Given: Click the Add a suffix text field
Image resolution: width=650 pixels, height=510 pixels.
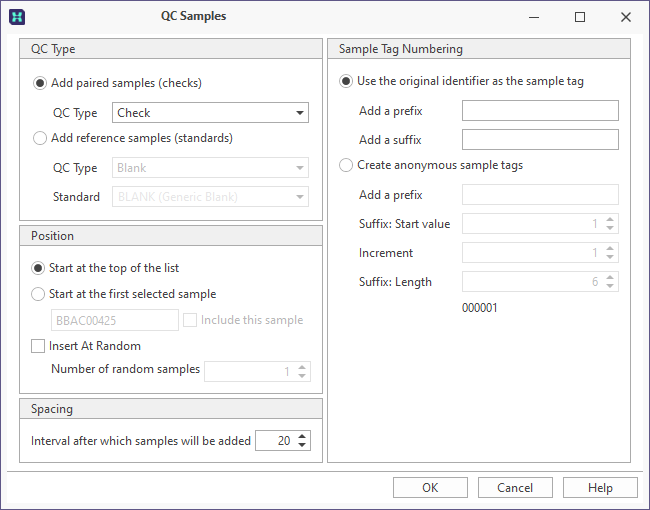Looking at the screenshot, I should pyautogui.click(x=540, y=140).
